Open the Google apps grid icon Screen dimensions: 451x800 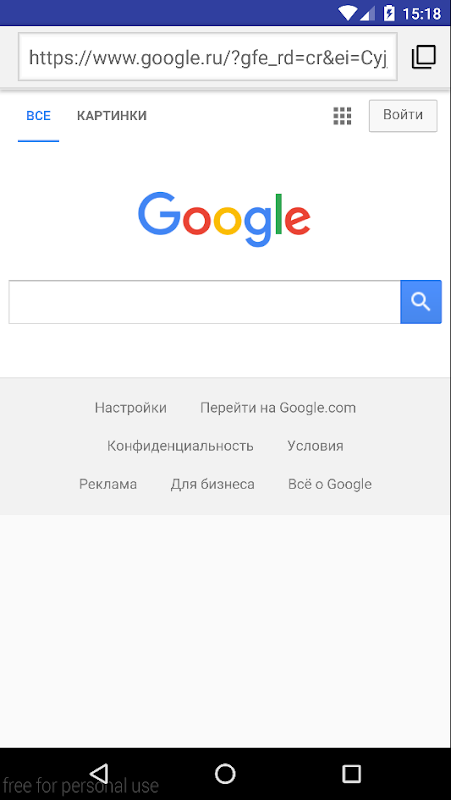pyautogui.click(x=342, y=116)
